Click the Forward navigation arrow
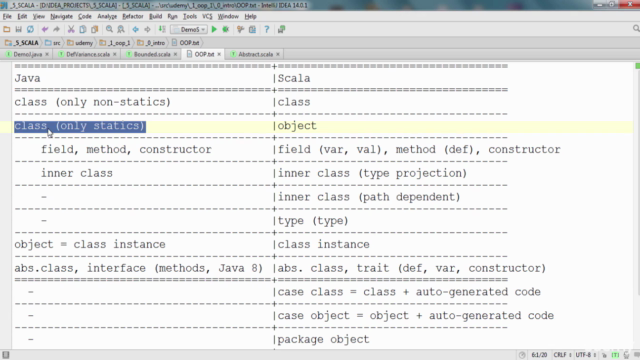The width and height of the screenshot is (640, 360). click(x=147, y=29)
